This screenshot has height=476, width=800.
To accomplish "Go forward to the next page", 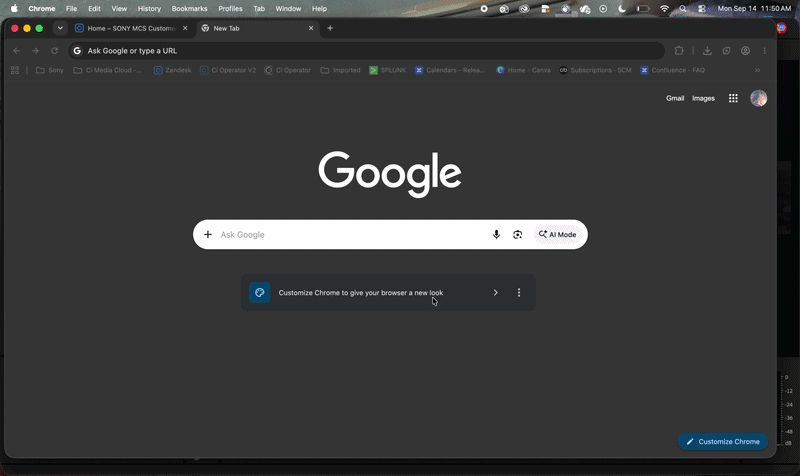I will tap(35, 51).
